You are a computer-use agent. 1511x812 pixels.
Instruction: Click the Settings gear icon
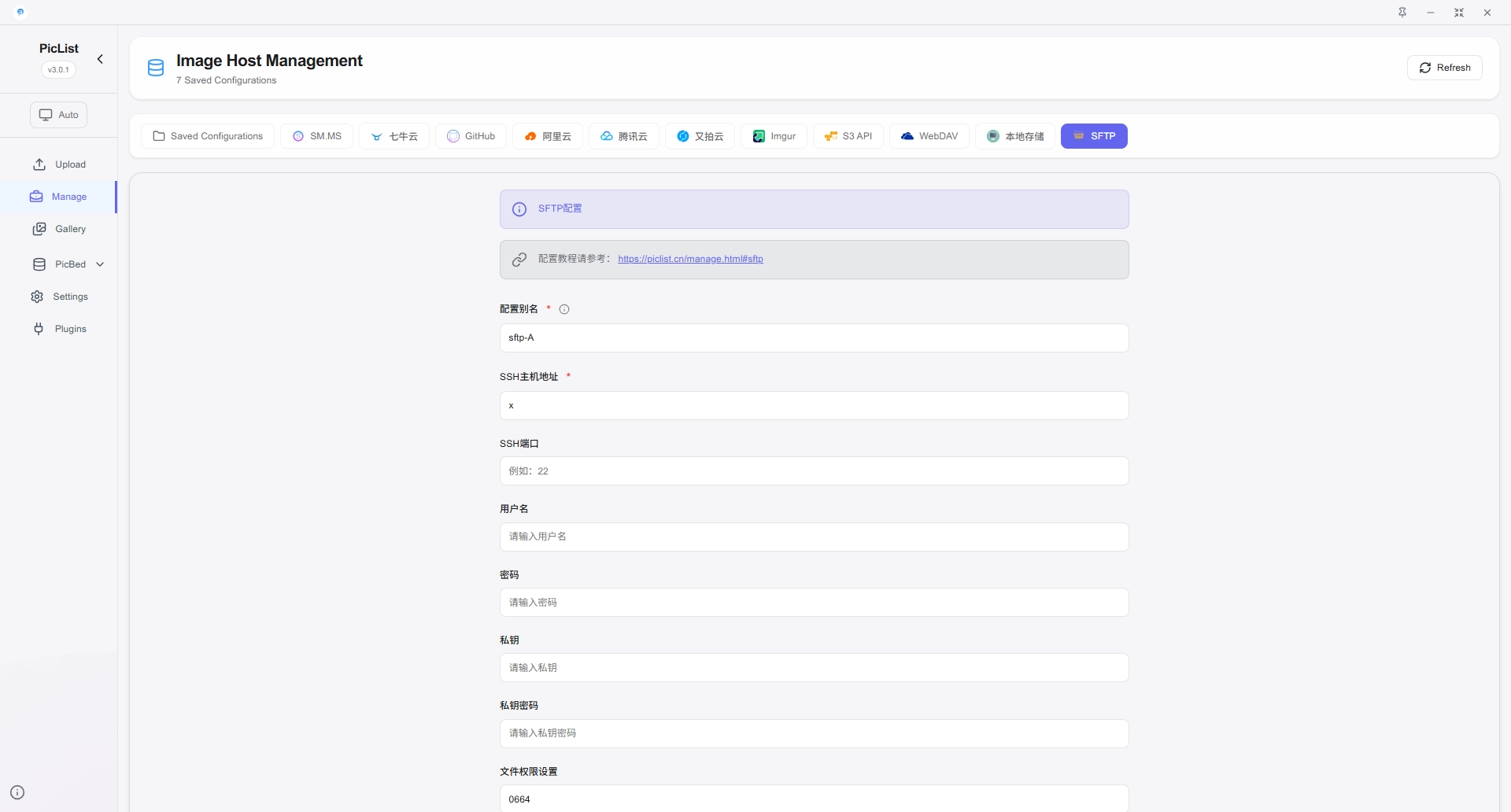click(x=37, y=297)
